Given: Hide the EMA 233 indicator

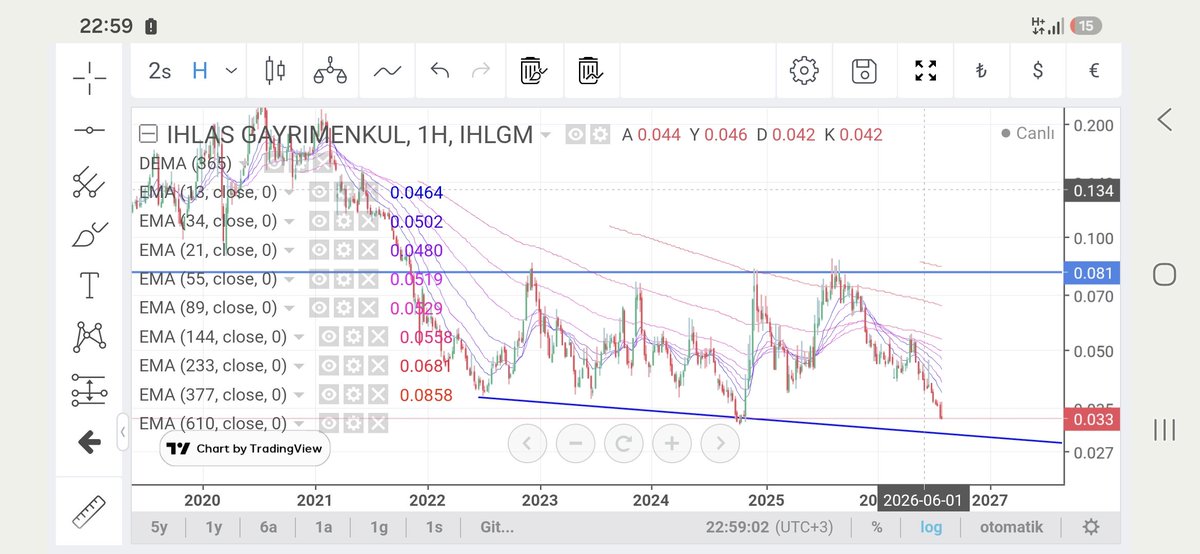Looking at the screenshot, I should (x=328, y=366).
